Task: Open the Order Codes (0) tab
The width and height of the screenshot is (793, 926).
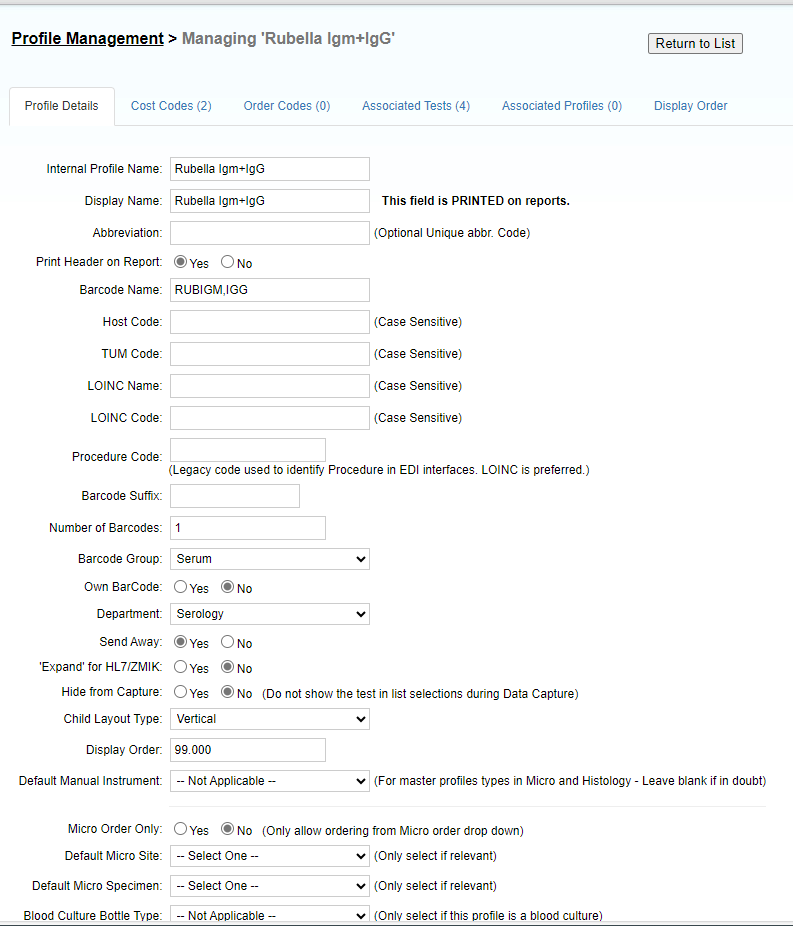Action: click(287, 106)
